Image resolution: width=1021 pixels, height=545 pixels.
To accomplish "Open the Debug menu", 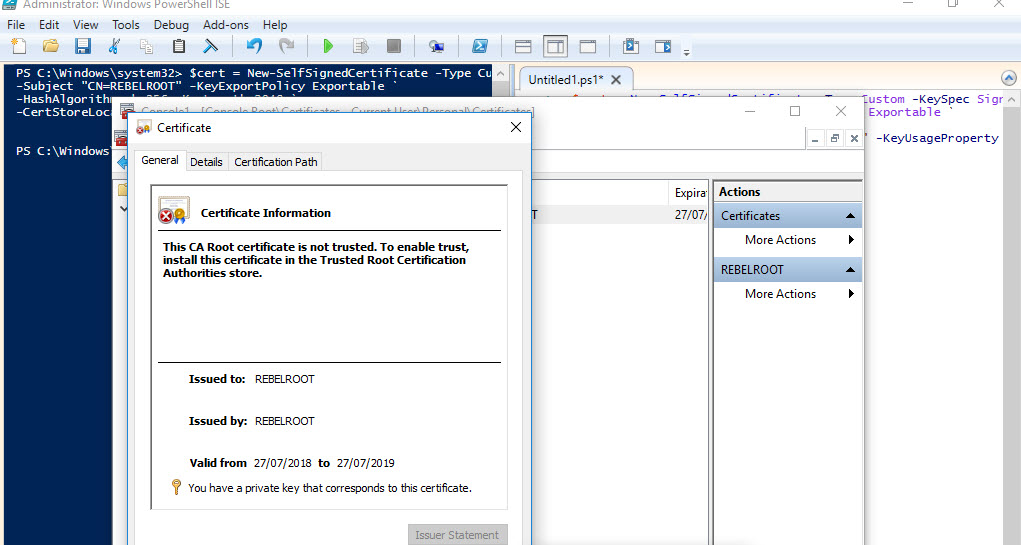I will [171, 25].
